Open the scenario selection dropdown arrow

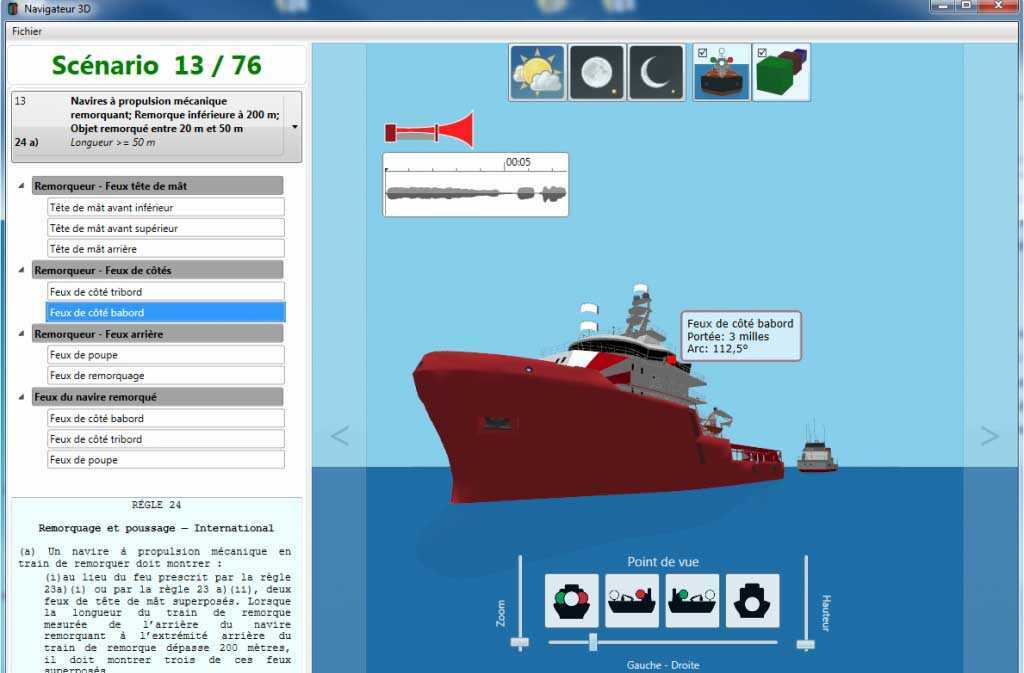(x=294, y=127)
